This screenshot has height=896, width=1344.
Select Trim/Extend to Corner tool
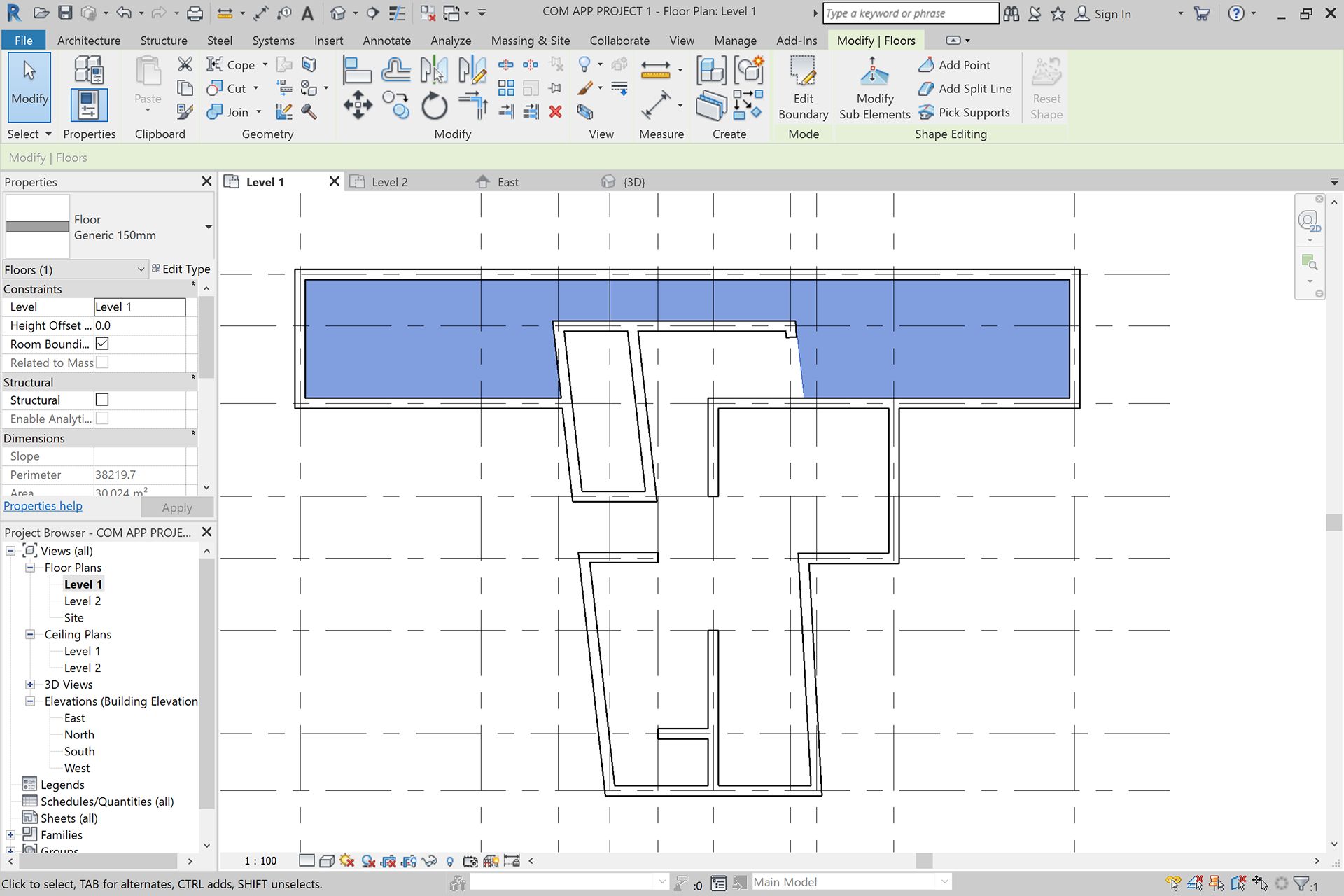coord(472,106)
